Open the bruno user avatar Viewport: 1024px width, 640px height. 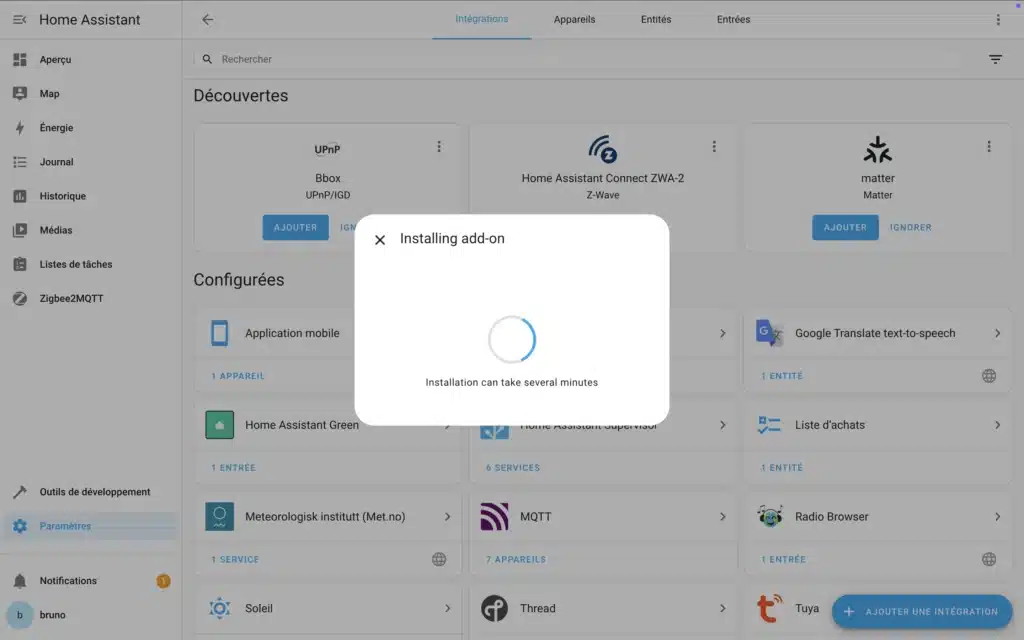coord(20,615)
